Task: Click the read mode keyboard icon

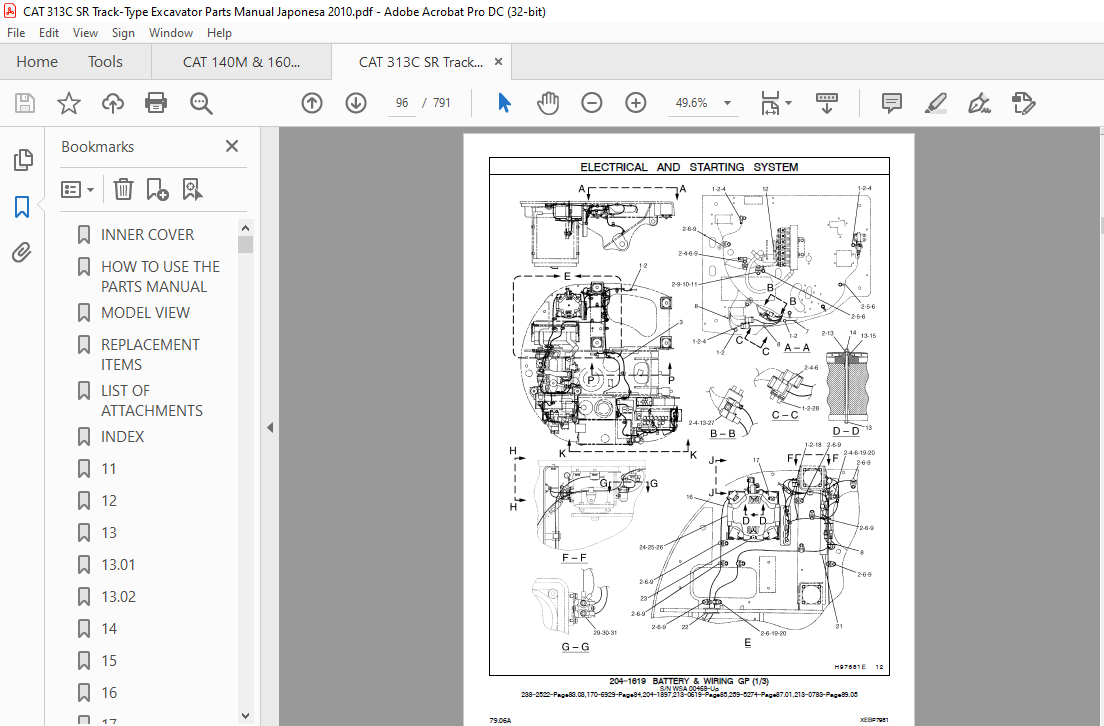Action: tap(827, 104)
